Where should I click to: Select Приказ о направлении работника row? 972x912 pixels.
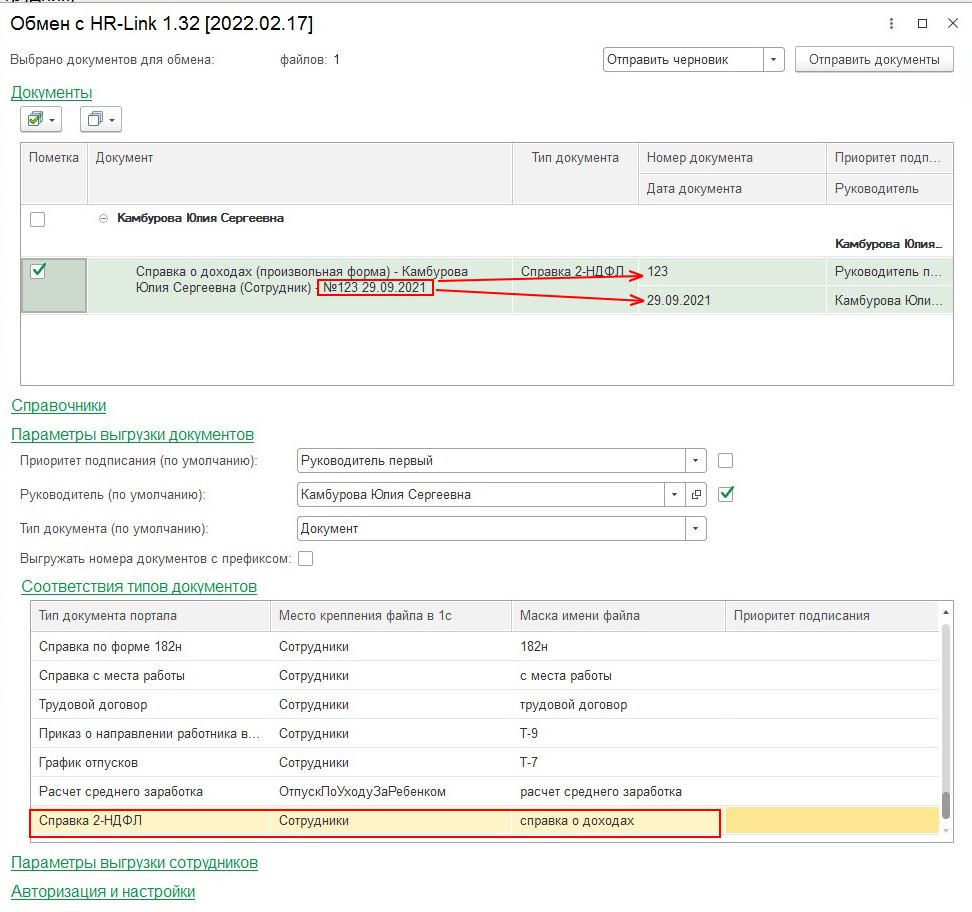485,733
